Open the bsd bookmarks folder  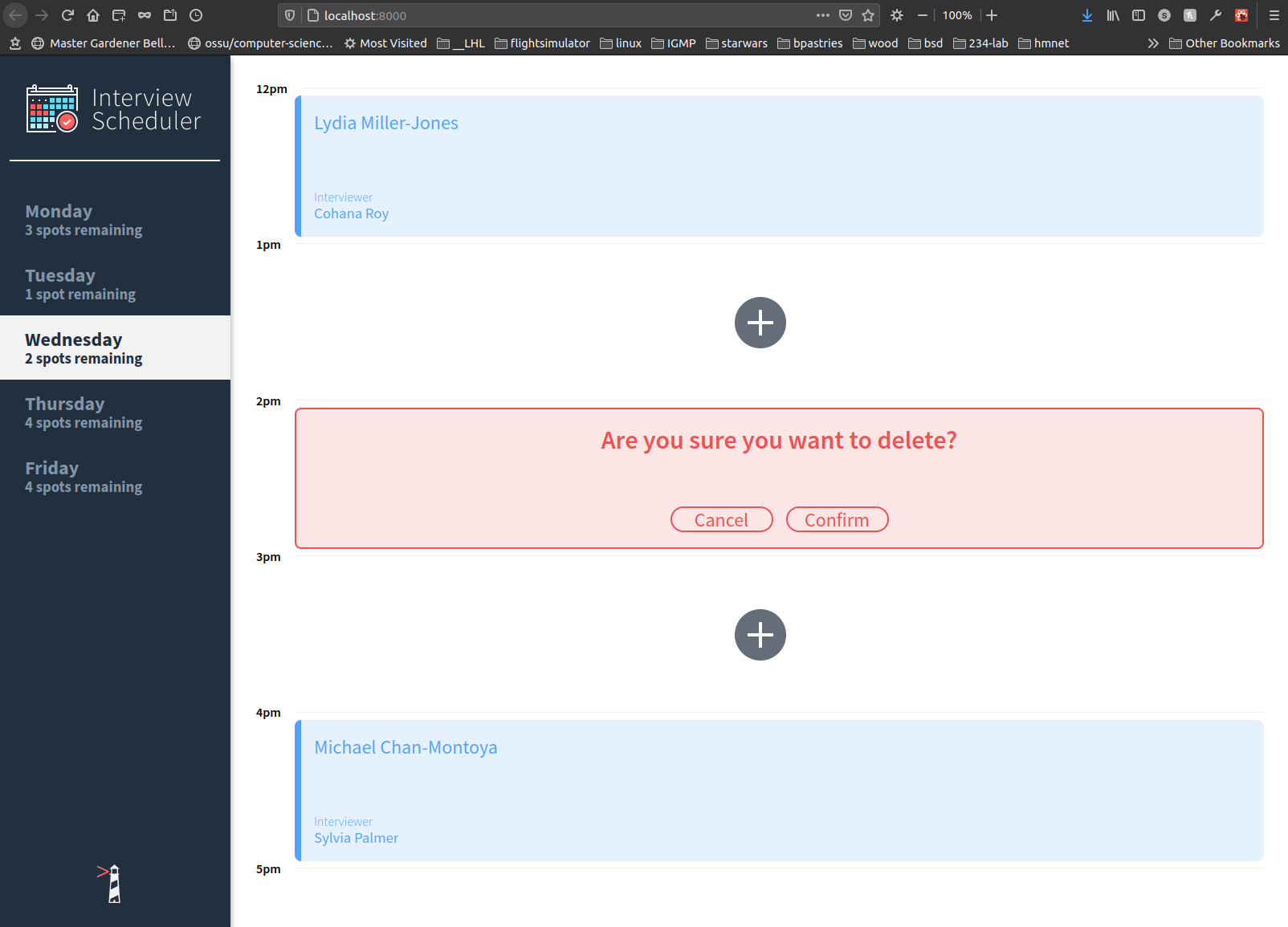click(x=926, y=43)
